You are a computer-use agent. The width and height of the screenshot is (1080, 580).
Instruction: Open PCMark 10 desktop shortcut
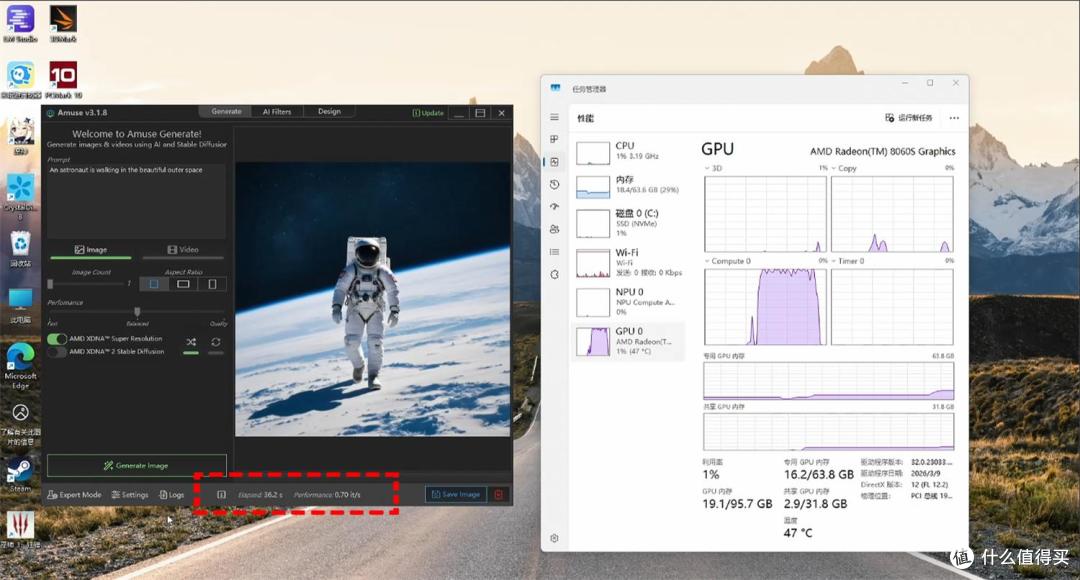[x=63, y=80]
